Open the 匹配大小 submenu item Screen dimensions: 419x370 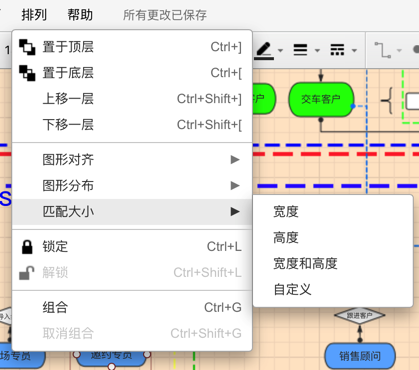click(132, 212)
